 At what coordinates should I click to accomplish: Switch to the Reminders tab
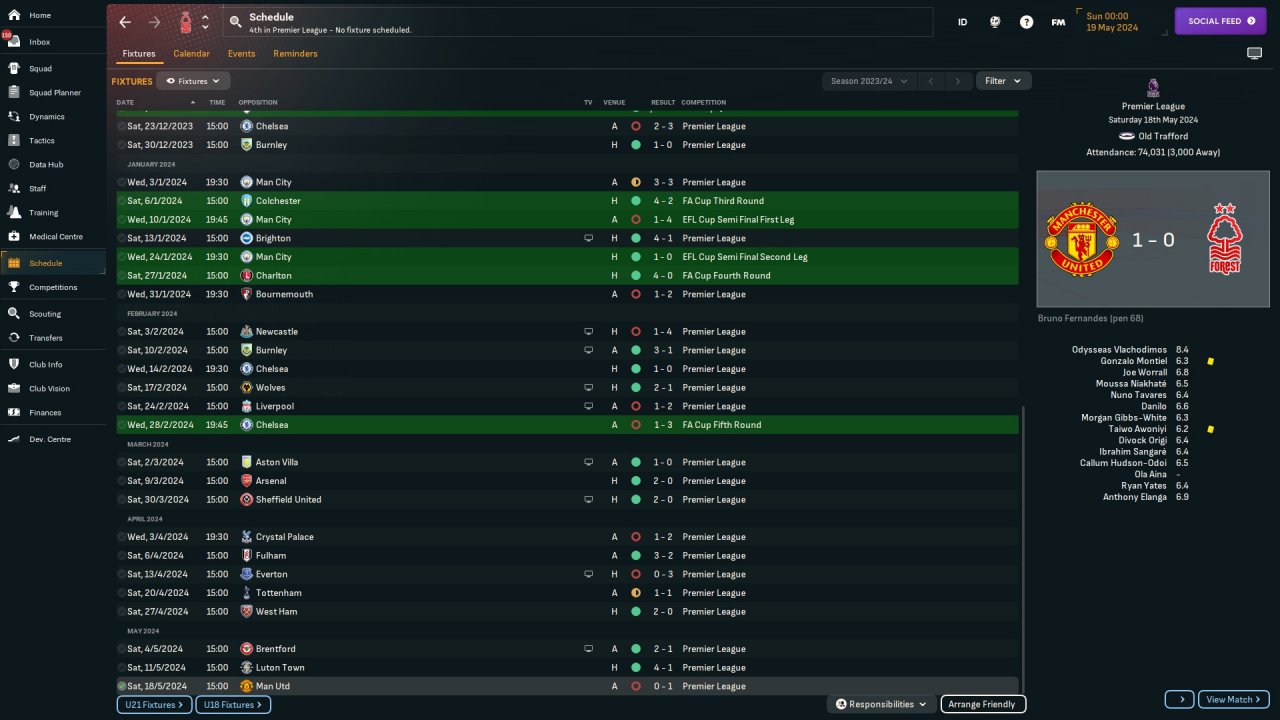(295, 54)
